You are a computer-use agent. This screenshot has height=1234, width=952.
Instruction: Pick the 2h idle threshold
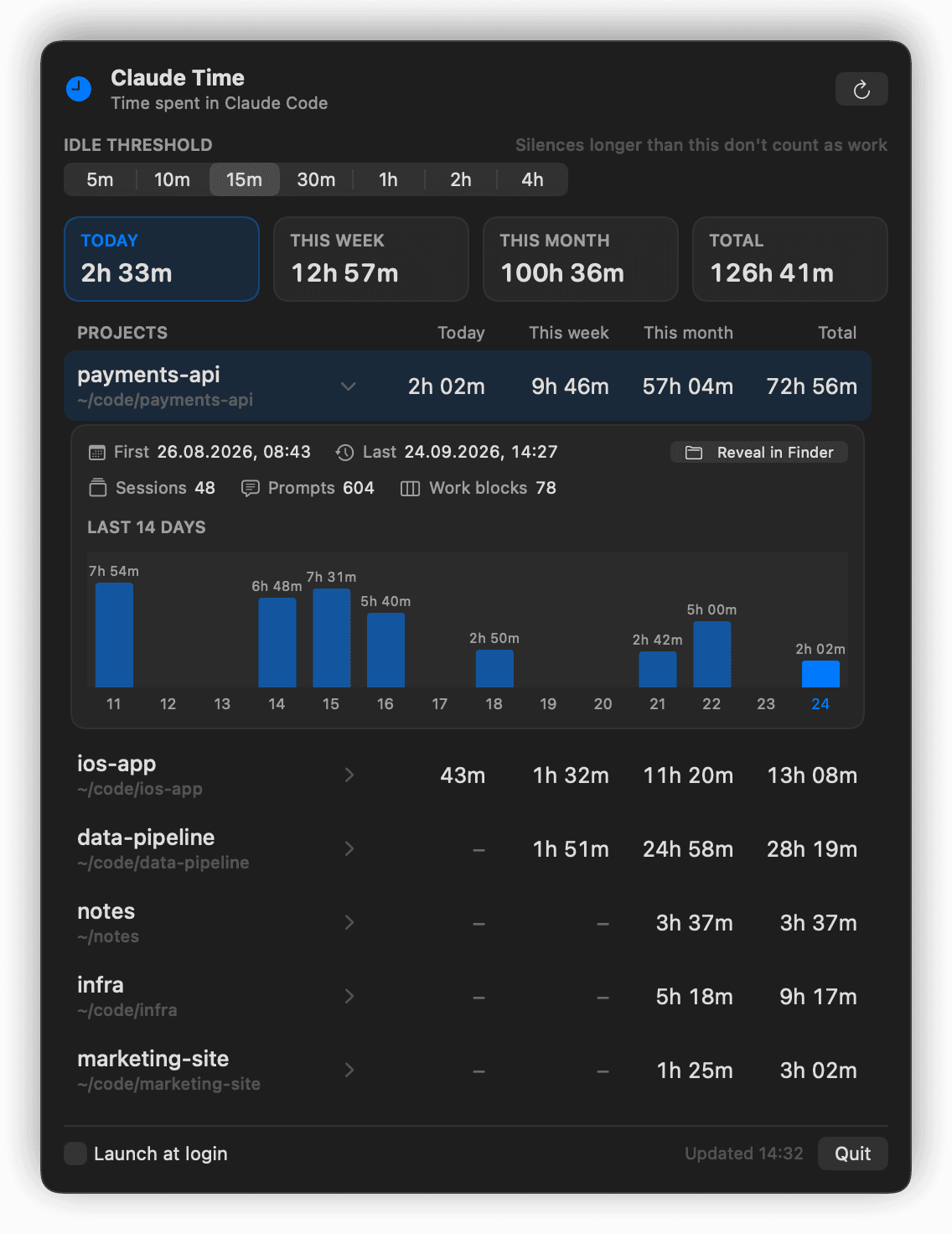coord(461,179)
